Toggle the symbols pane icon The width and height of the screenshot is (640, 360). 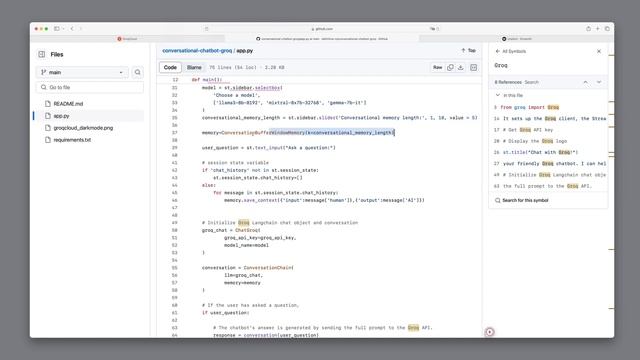473,67
